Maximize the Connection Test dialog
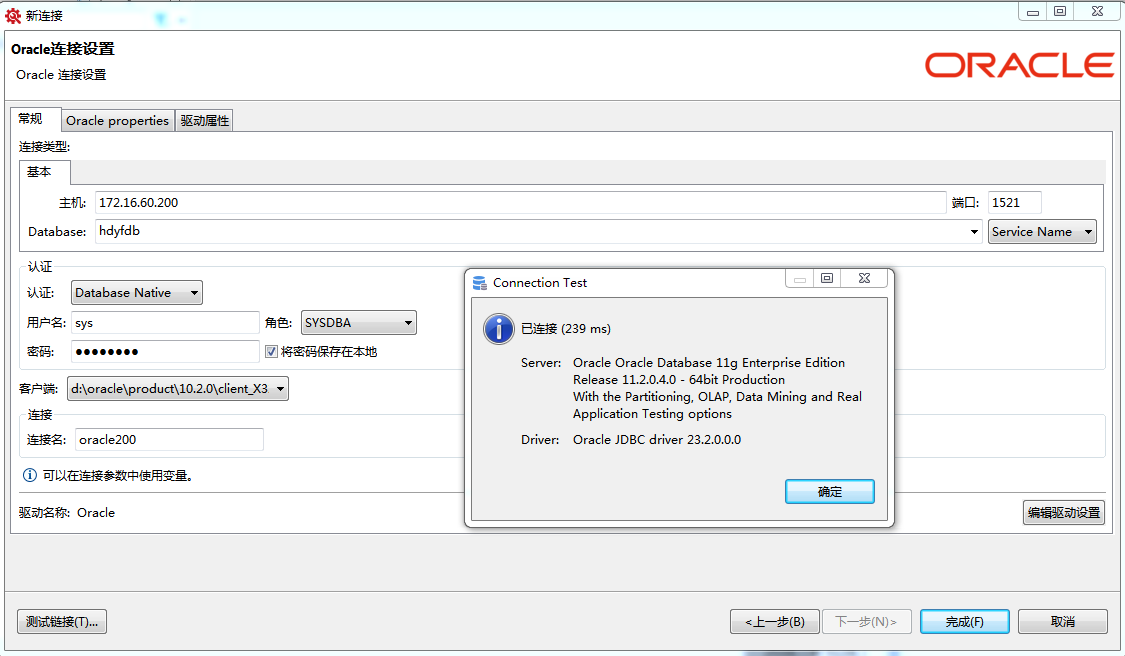1125x656 pixels. pos(827,278)
